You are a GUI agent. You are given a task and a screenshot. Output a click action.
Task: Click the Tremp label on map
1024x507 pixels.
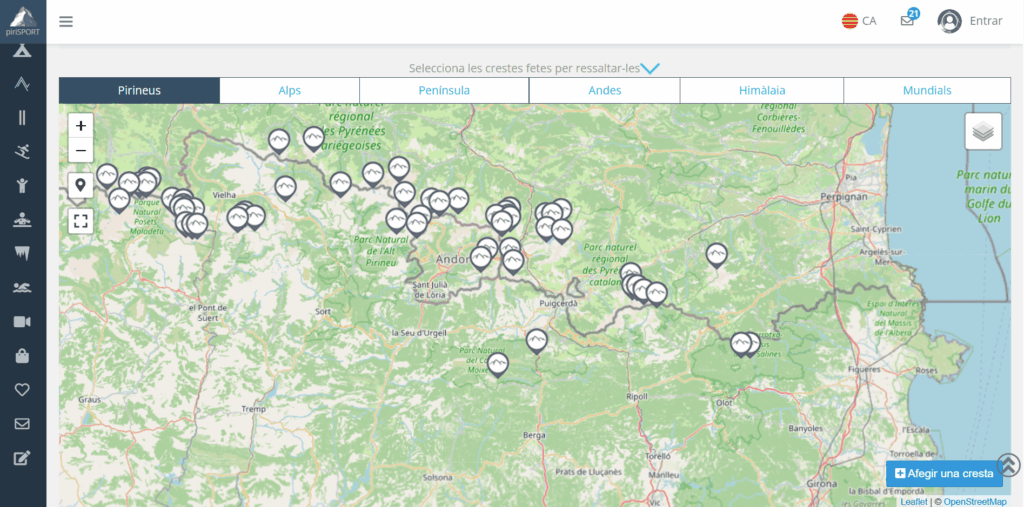(x=253, y=409)
